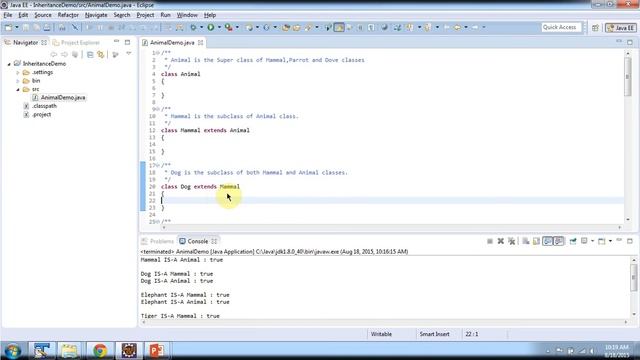Open the Open Console dropdown arrow
This screenshot has width=640, height=360.
click(610, 241)
